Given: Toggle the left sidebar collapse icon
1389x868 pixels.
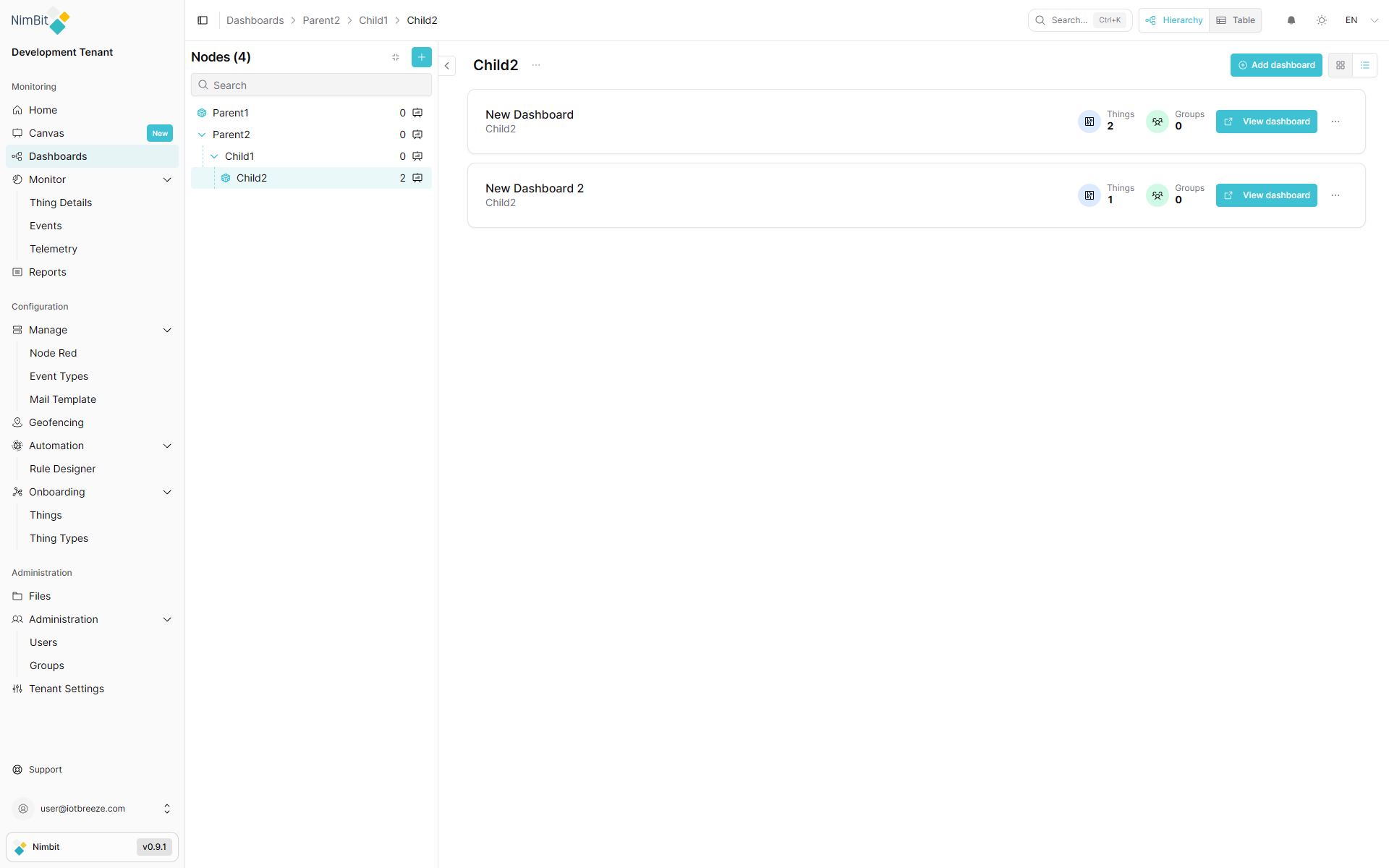Looking at the screenshot, I should pyautogui.click(x=203, y=20).
